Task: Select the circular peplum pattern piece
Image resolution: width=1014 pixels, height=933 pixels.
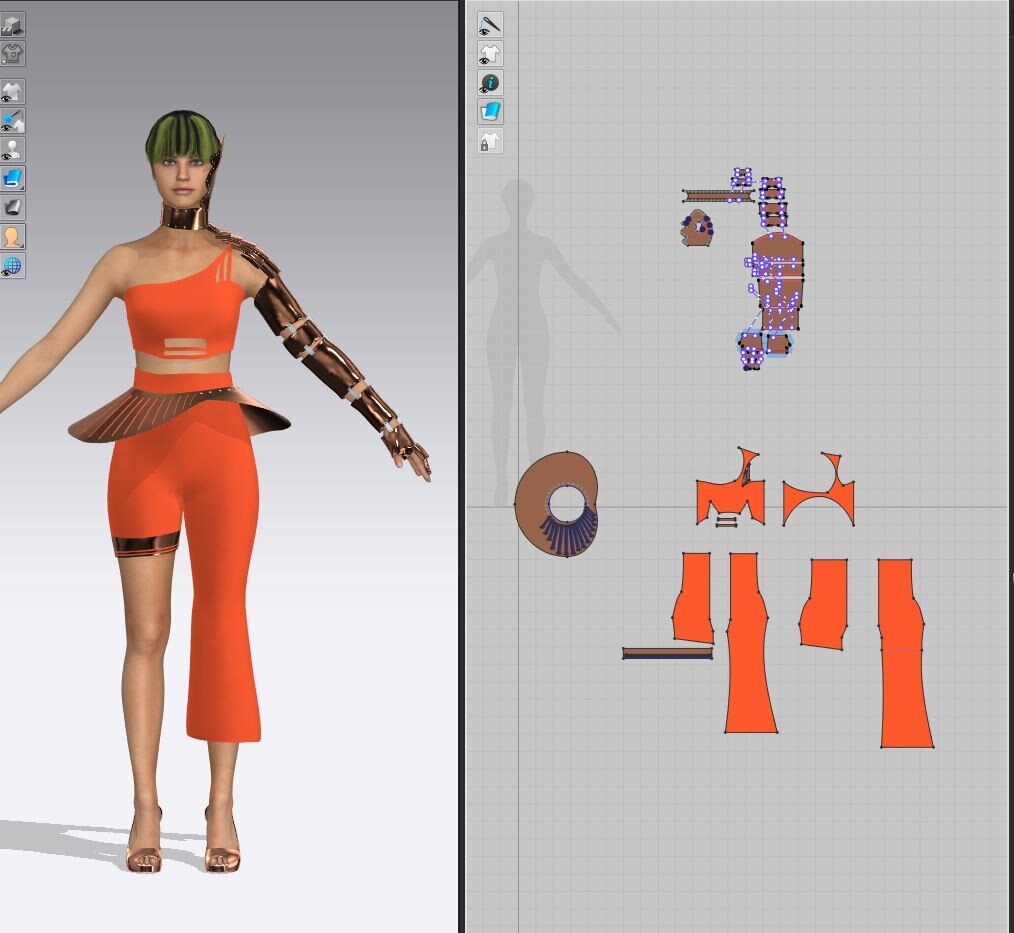Action: (558, 503)
